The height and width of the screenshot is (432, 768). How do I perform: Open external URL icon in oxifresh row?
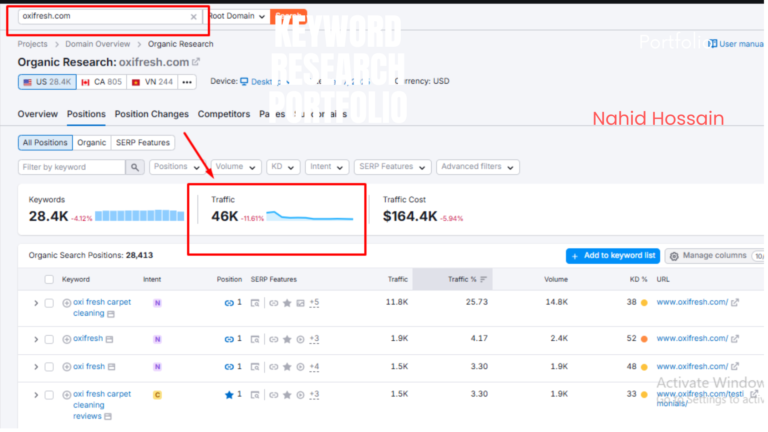tap(735, 339)
